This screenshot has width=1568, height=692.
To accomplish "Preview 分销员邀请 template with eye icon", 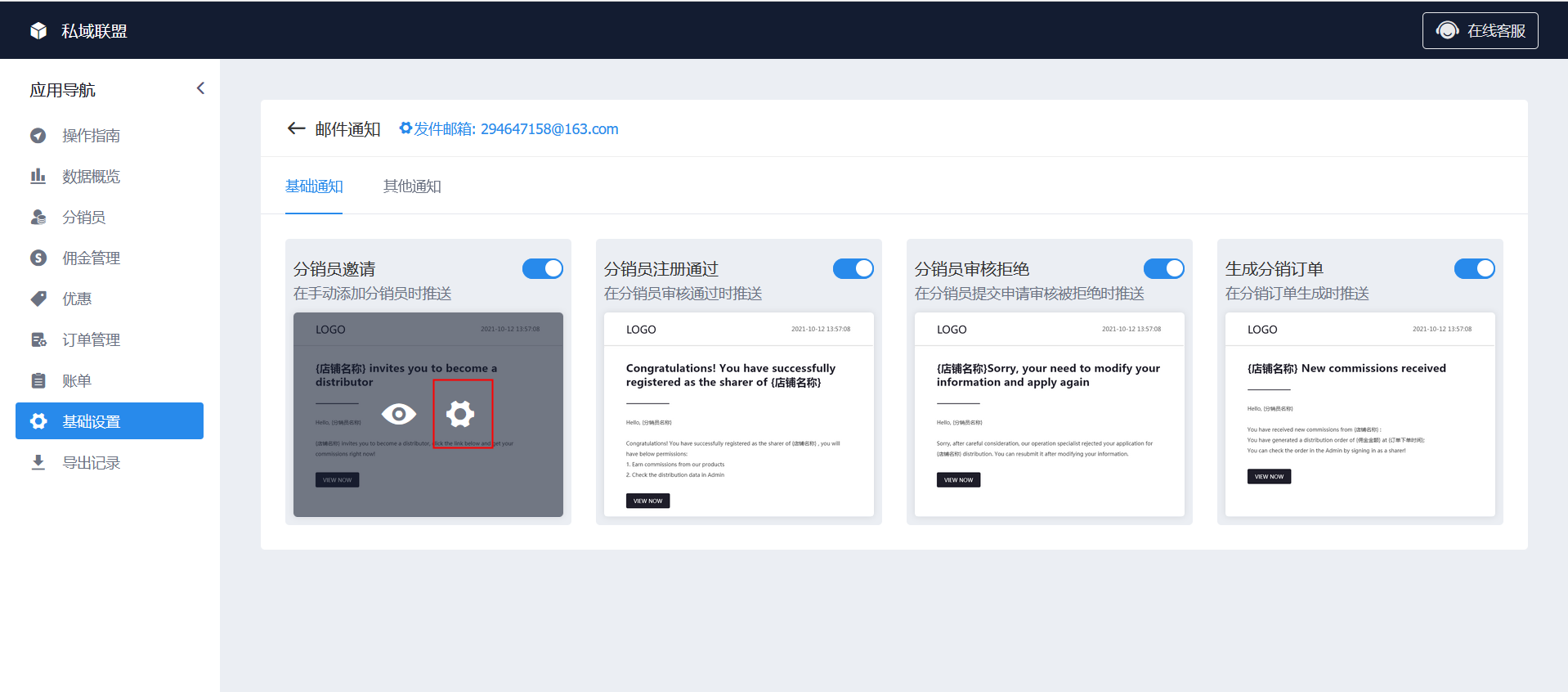I will [x=399, y=415].
